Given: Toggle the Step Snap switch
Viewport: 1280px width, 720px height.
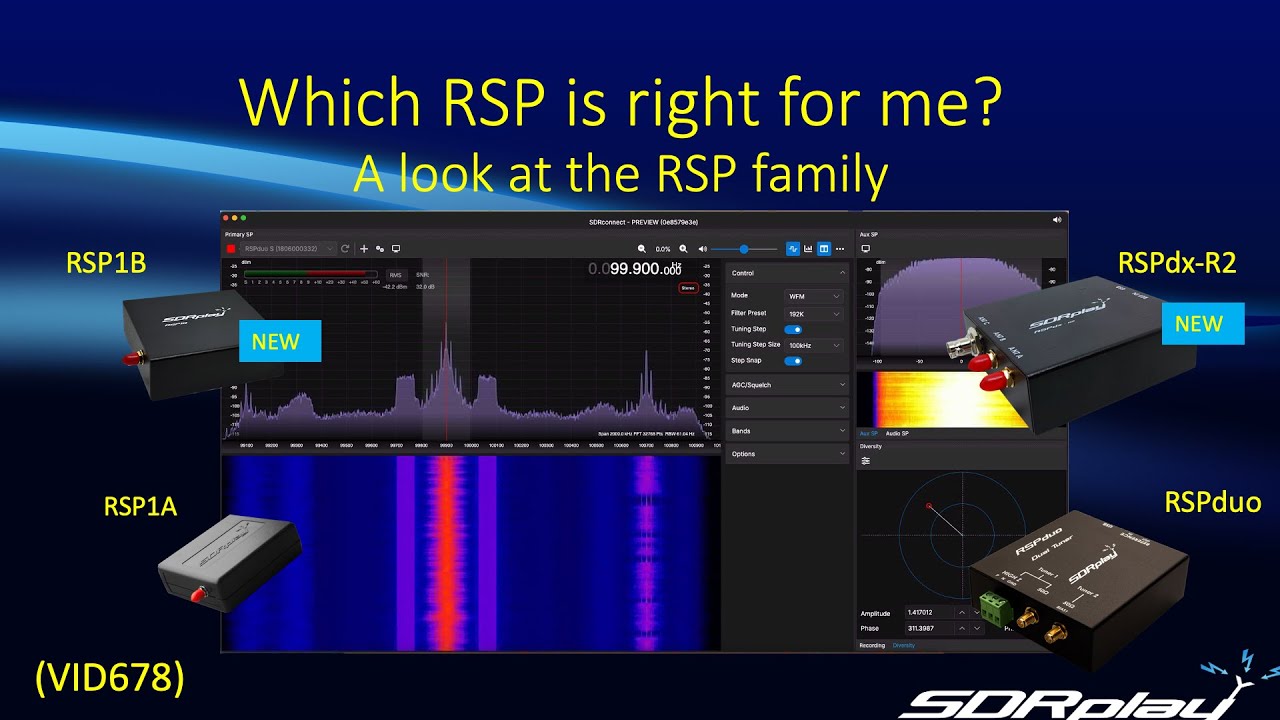Looking at the screenshot, I should [x=794, y=360].
